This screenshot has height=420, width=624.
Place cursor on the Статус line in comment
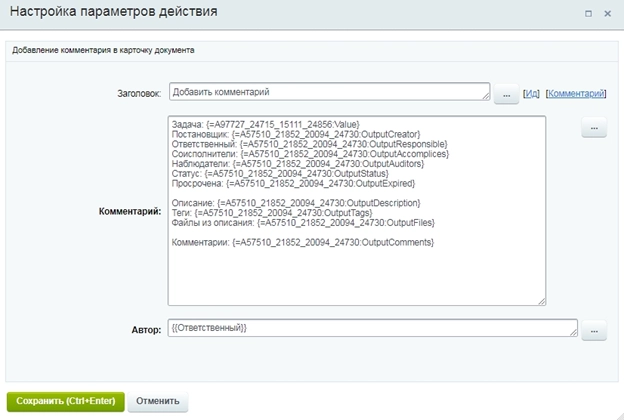280,175
